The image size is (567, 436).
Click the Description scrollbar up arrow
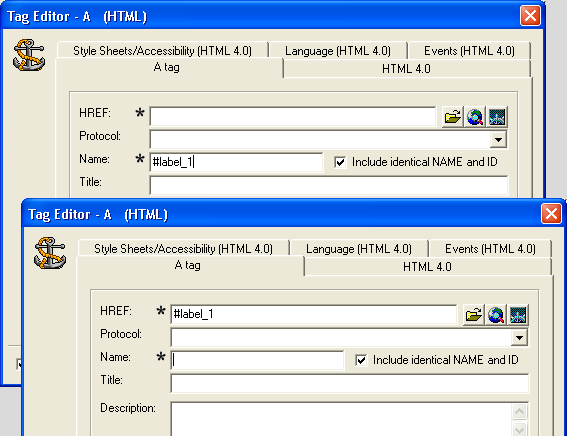(x=519, y=411)
